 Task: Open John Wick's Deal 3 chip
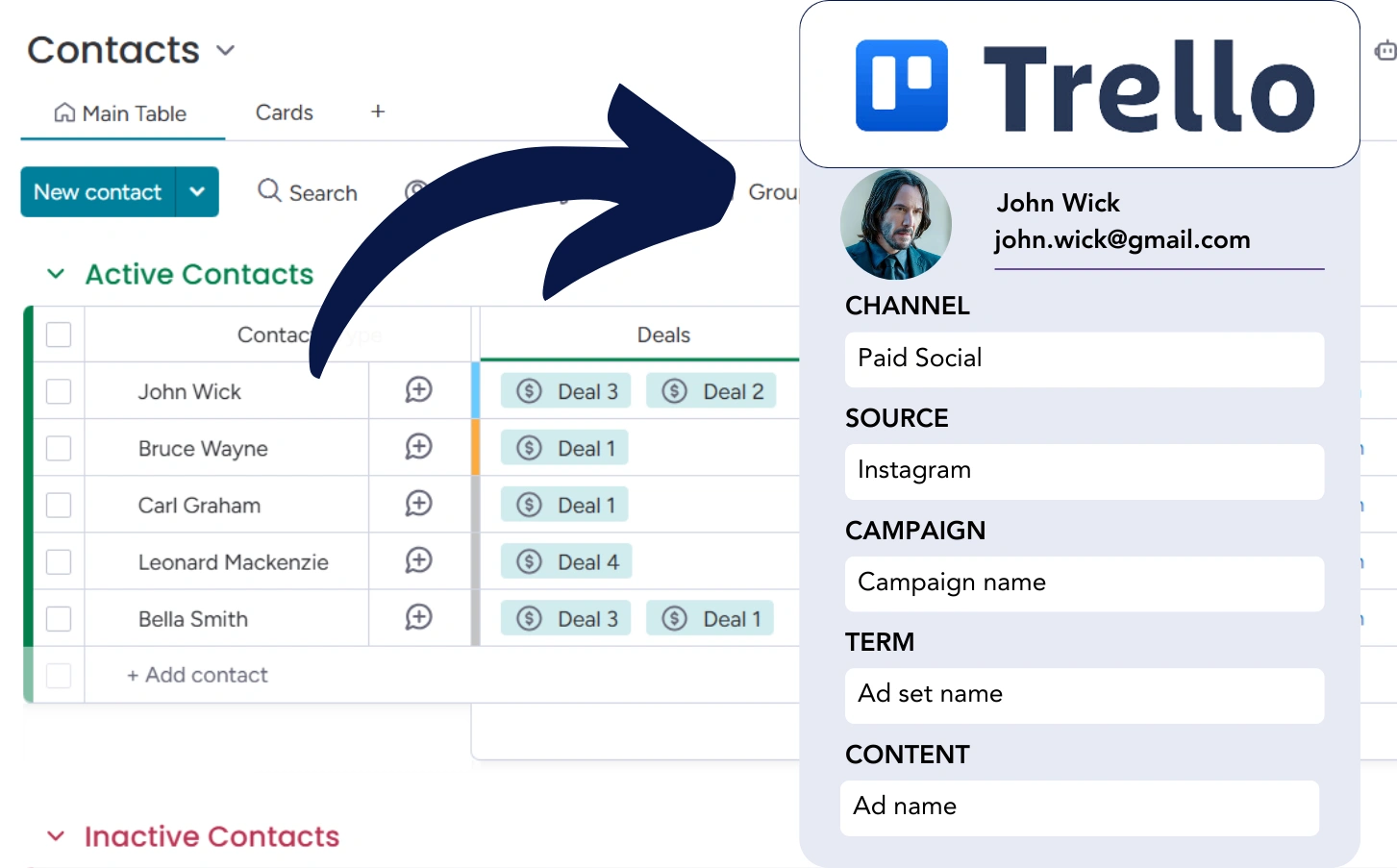coord(565,390)
